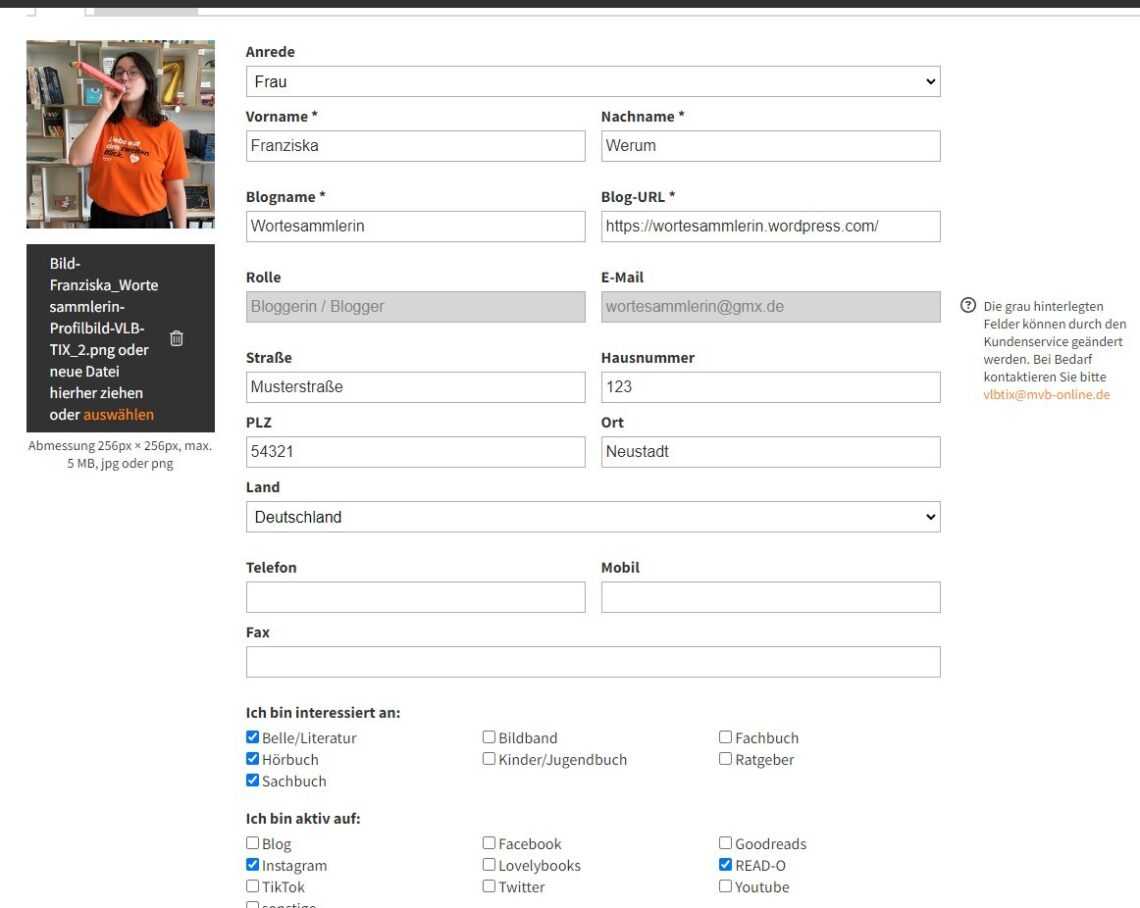The height and width of the screenshot is (908, 1140).
Task: Expand the Land dropdown showing Deutschland
Action: (x=592, y=517)
